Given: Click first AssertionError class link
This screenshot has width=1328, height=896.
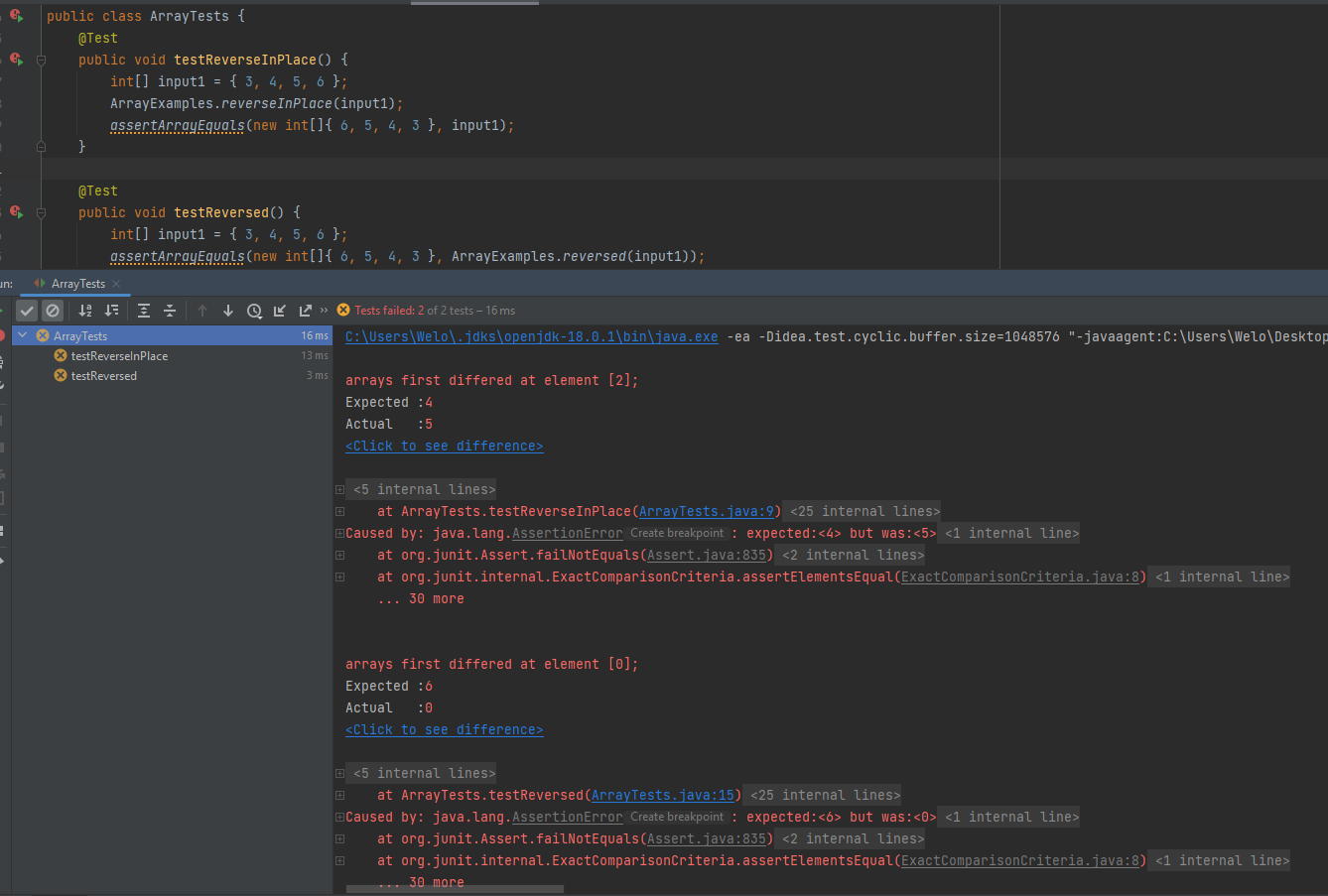Looking at the screenshot, I should pos(568,533).
